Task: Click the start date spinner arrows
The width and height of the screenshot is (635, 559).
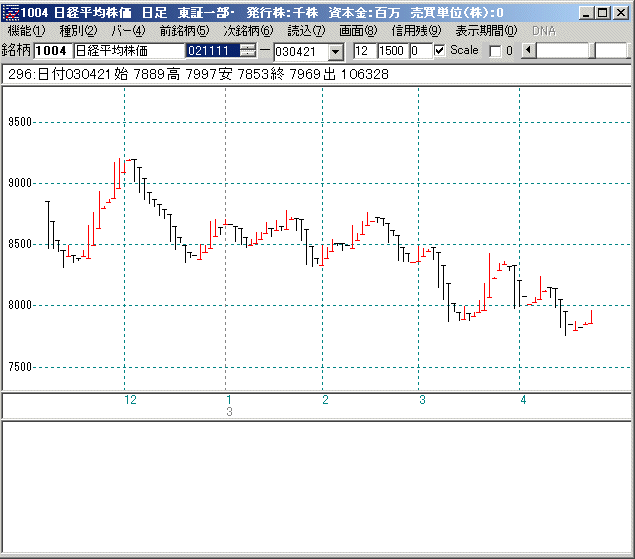Action: tap(247, 51)
